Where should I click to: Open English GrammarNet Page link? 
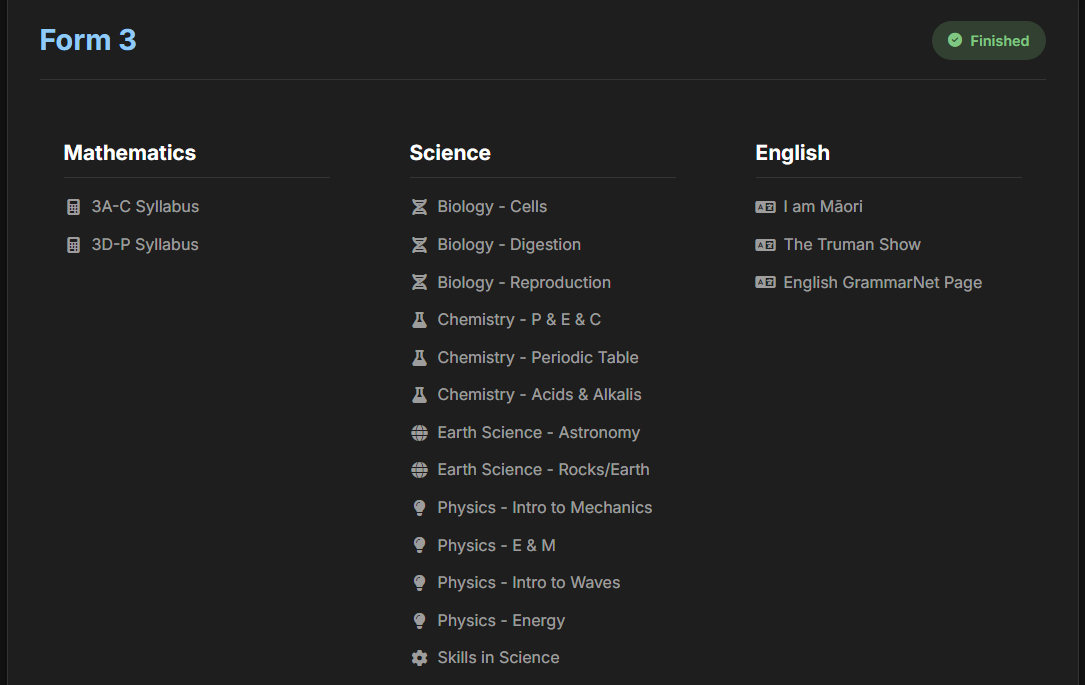pos(882,283)
